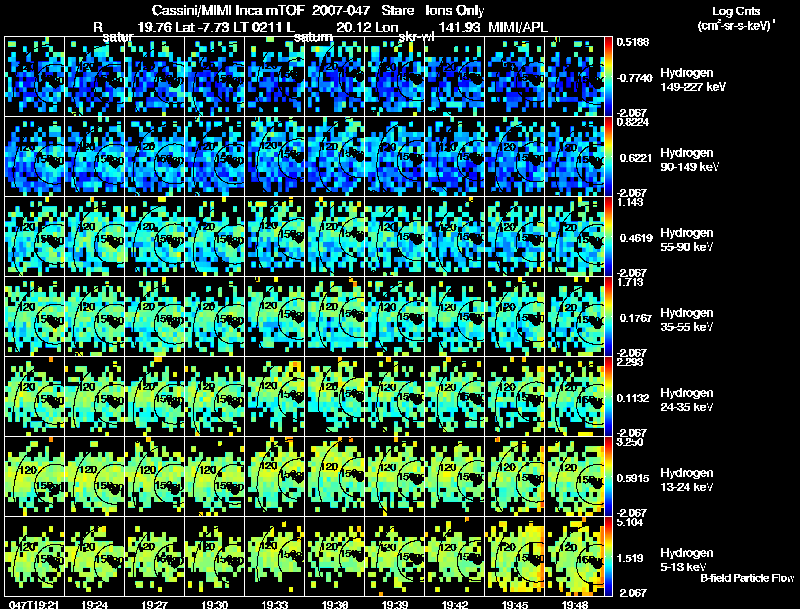This screenshot has width=800, height=609.
Task: Click the color bar for Hydrogen 55-90 keV
Action: [608, 237]
